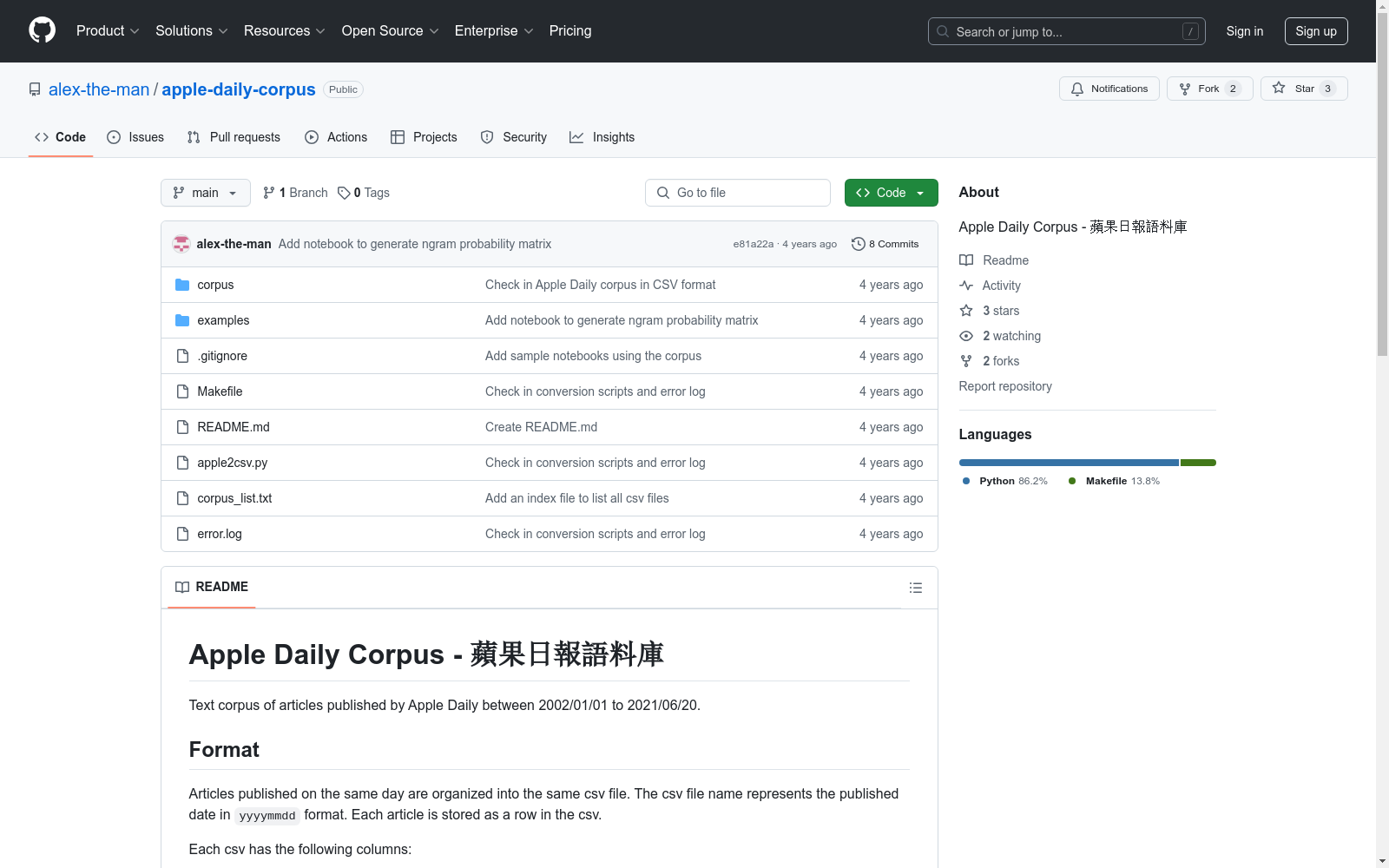Click the Readme book icon in About
Viewport: 1389px width, 868px height.
[966, 260]
